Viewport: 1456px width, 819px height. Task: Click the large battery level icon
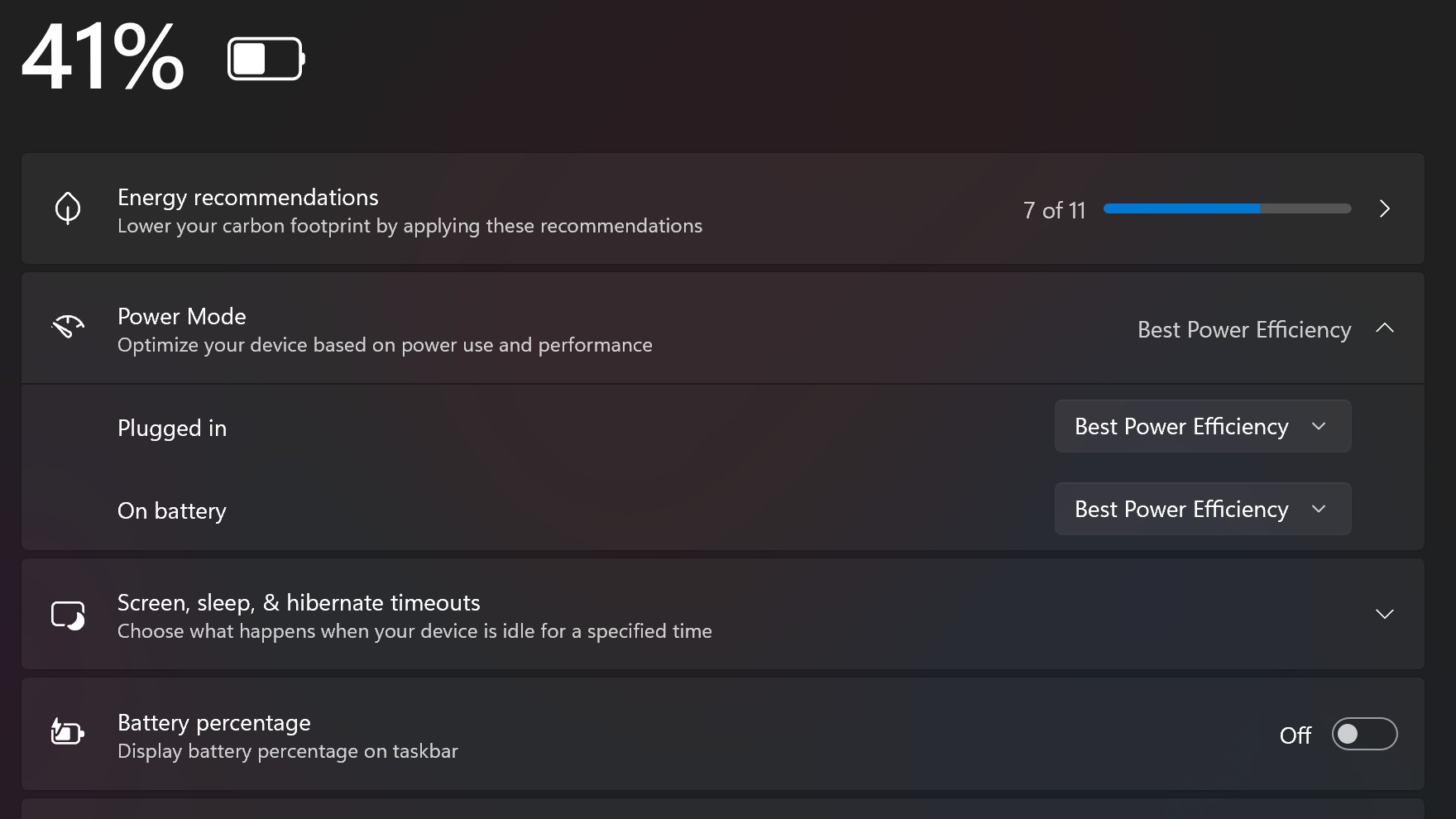pos(266,59)
